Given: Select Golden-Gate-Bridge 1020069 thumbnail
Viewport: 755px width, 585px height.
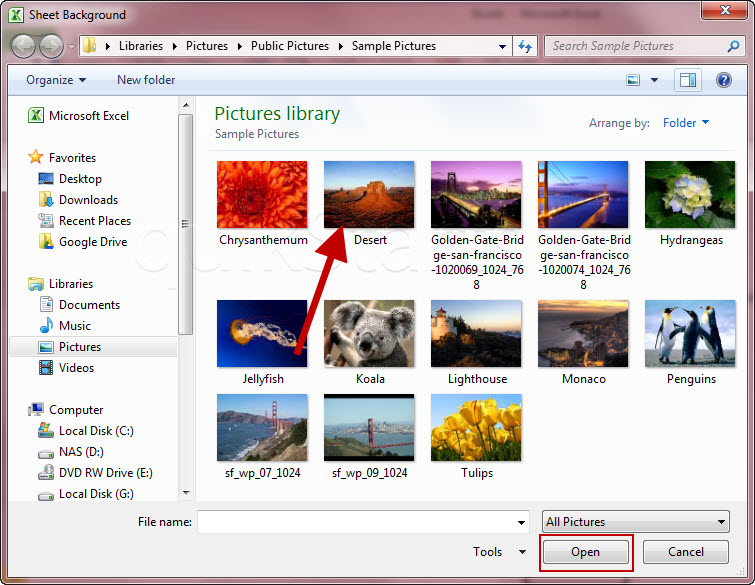Looking at the screenshot, I should point(476,195).
